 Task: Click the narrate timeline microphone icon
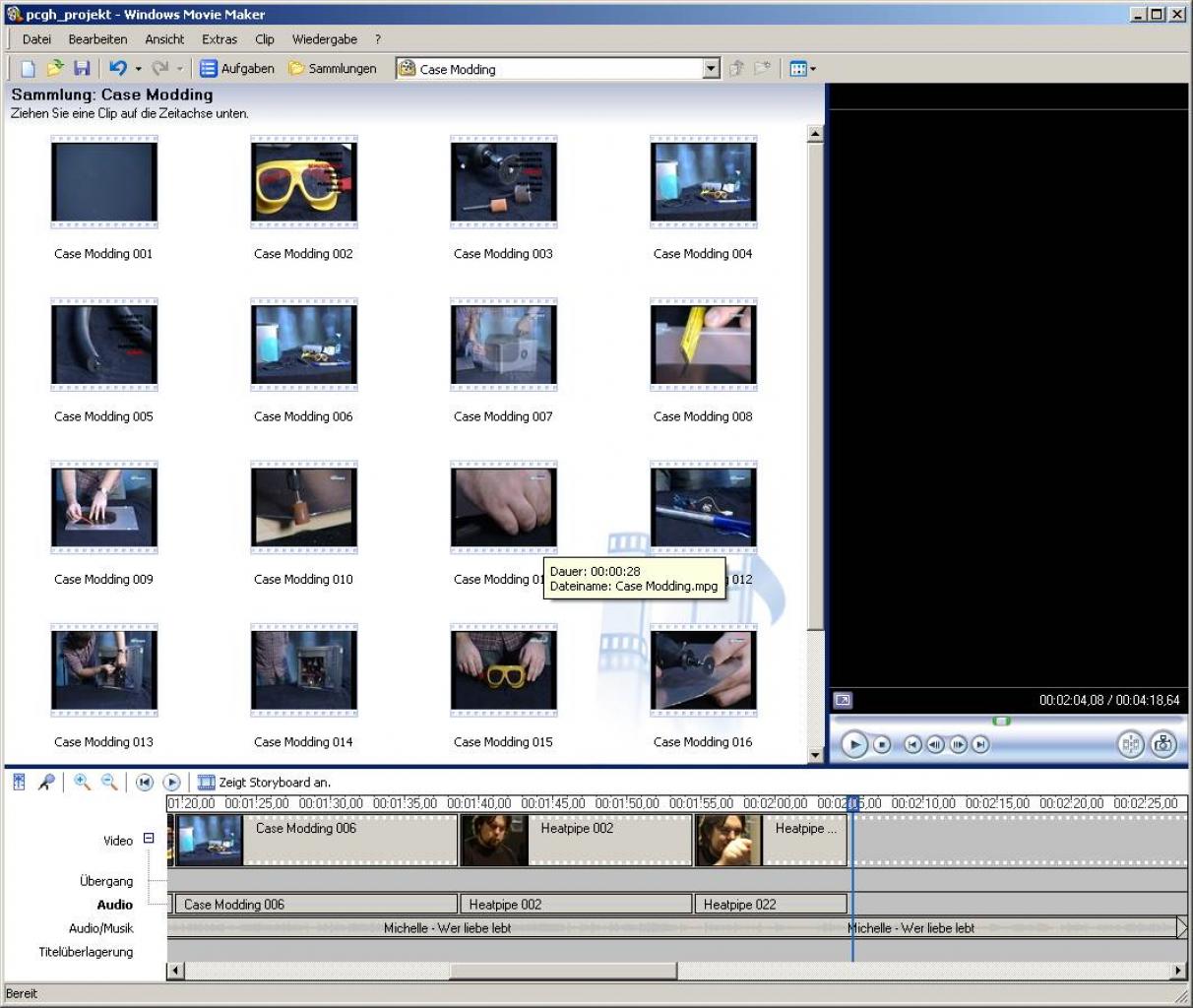46,782
